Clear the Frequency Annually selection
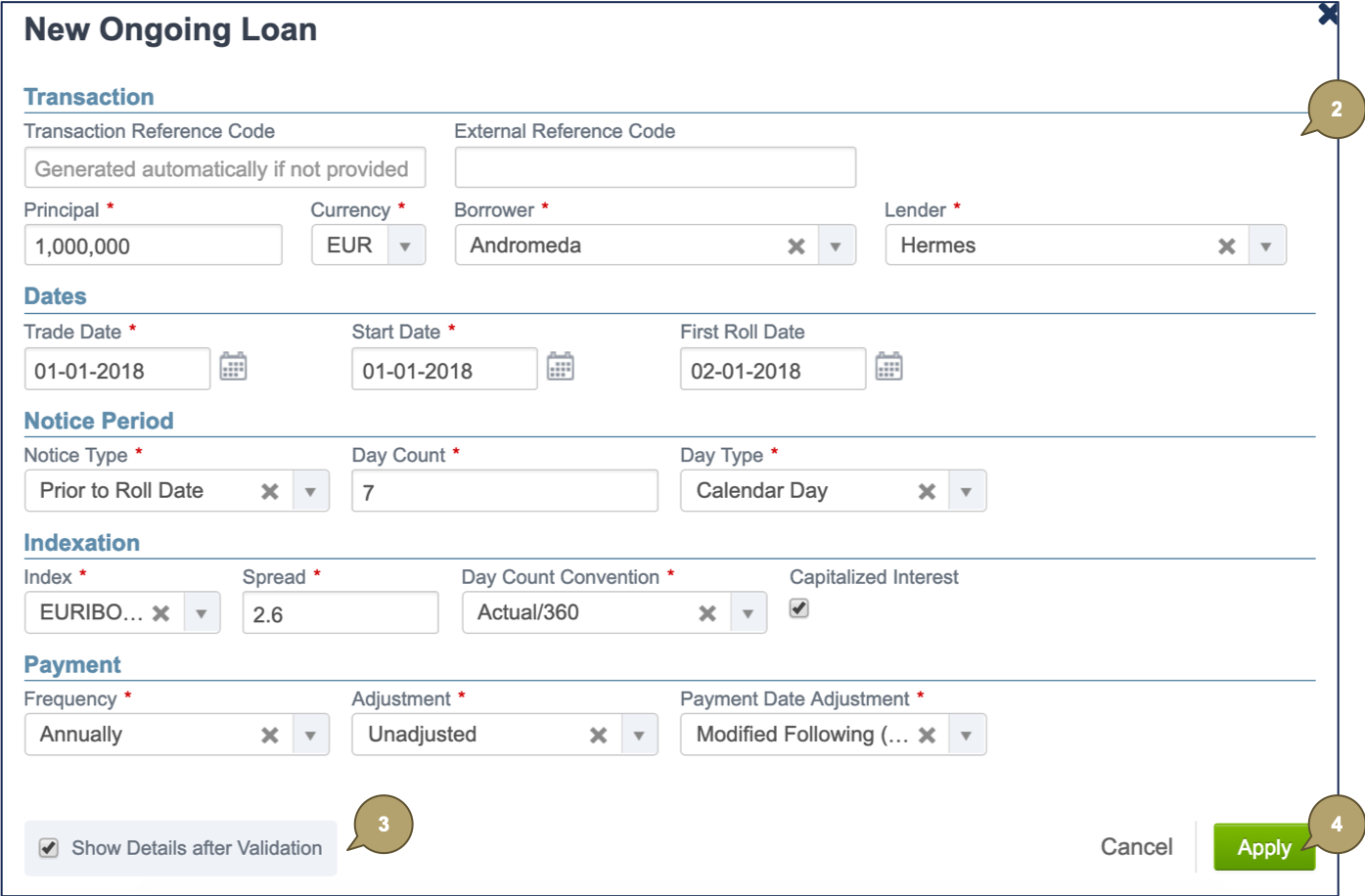The image size is (1365, 896). 270,734
